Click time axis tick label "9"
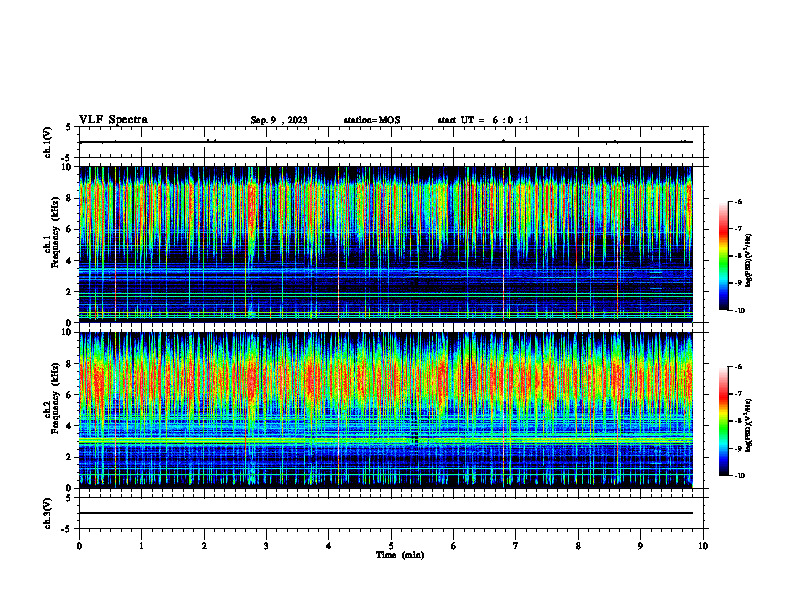792x612 pixels. click(640, 546)
